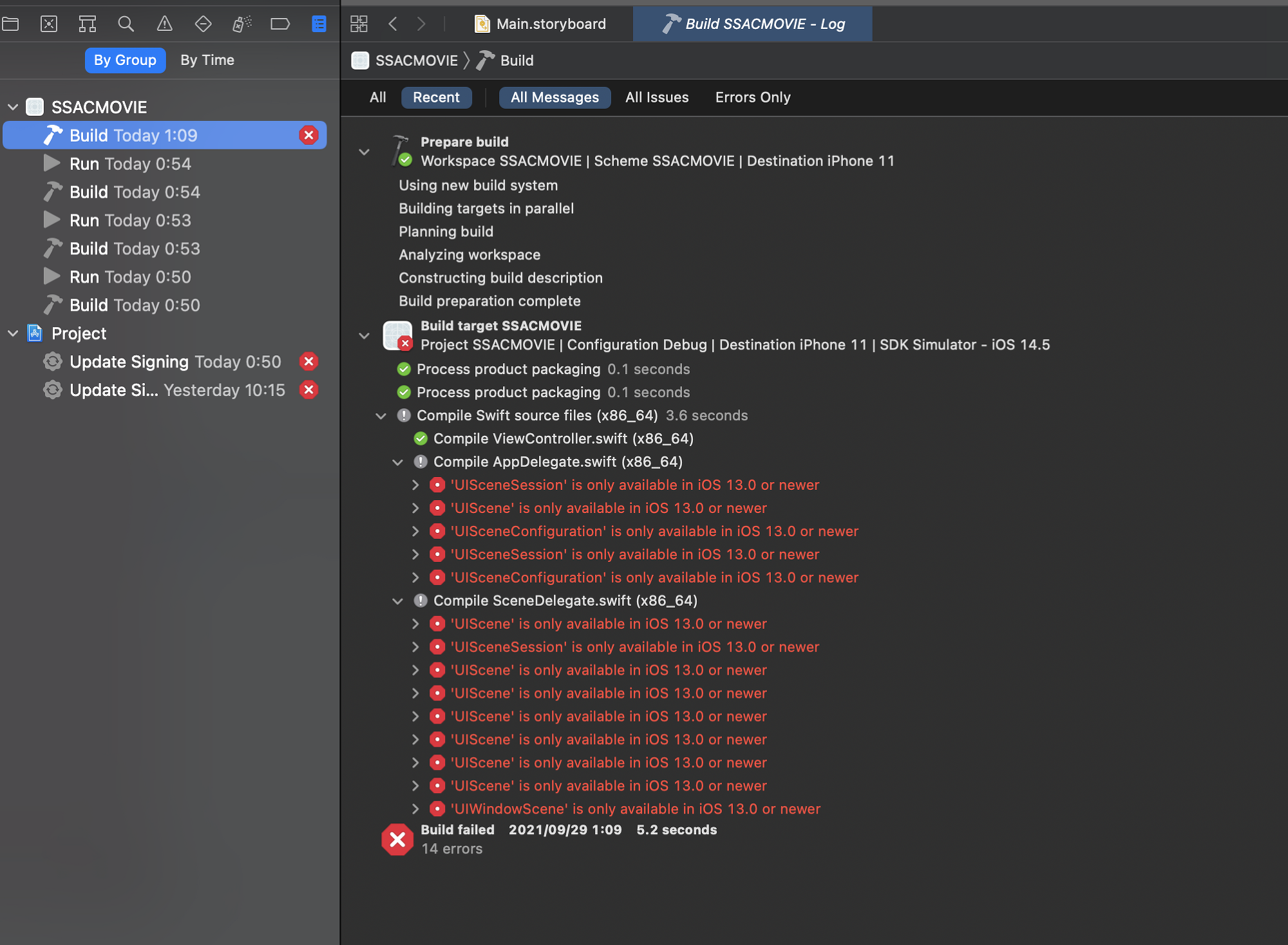Open the Find navigator magnifier icon
1288x945 pixels.
(x=126, y=24)
